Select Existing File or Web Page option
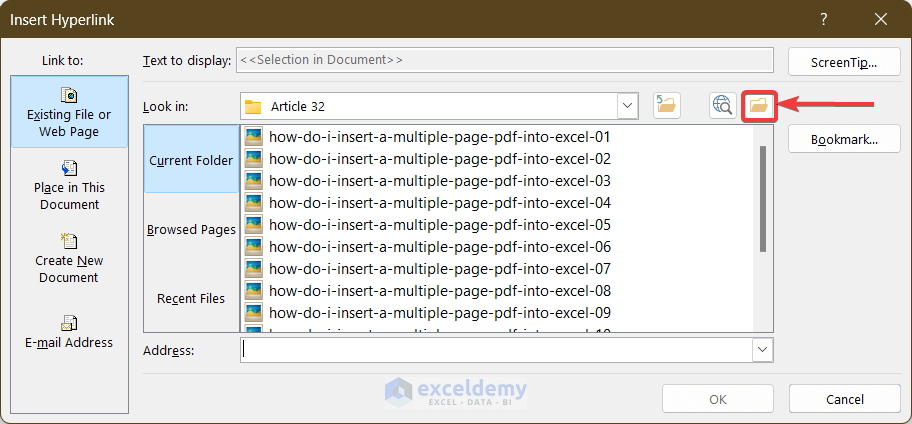Image resolution: width=912 pixels, height=424 pixels. click(69, 112)
